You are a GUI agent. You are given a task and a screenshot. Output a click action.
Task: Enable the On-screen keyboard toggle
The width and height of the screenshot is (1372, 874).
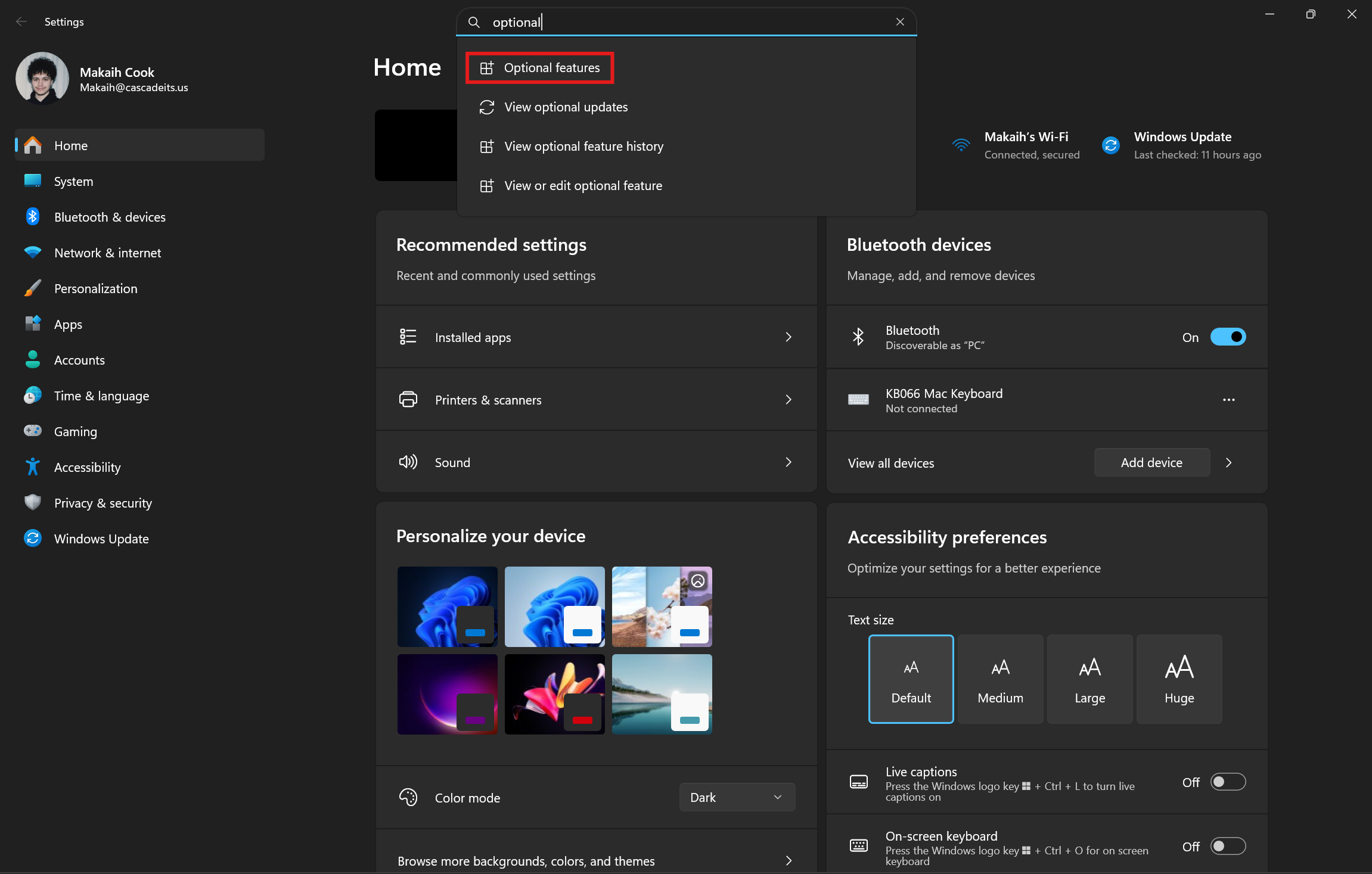(x=1228, y=846)
